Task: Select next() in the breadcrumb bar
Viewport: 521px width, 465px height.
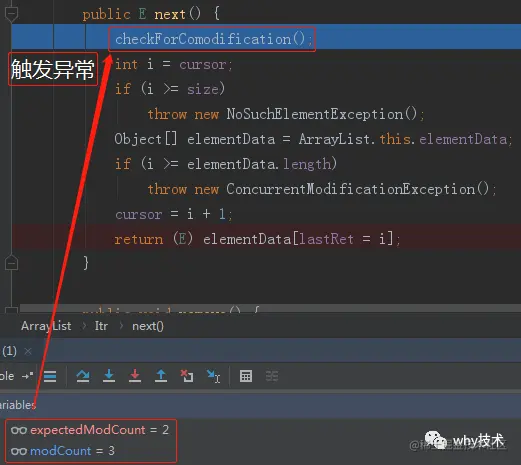Action: point(148,326)
